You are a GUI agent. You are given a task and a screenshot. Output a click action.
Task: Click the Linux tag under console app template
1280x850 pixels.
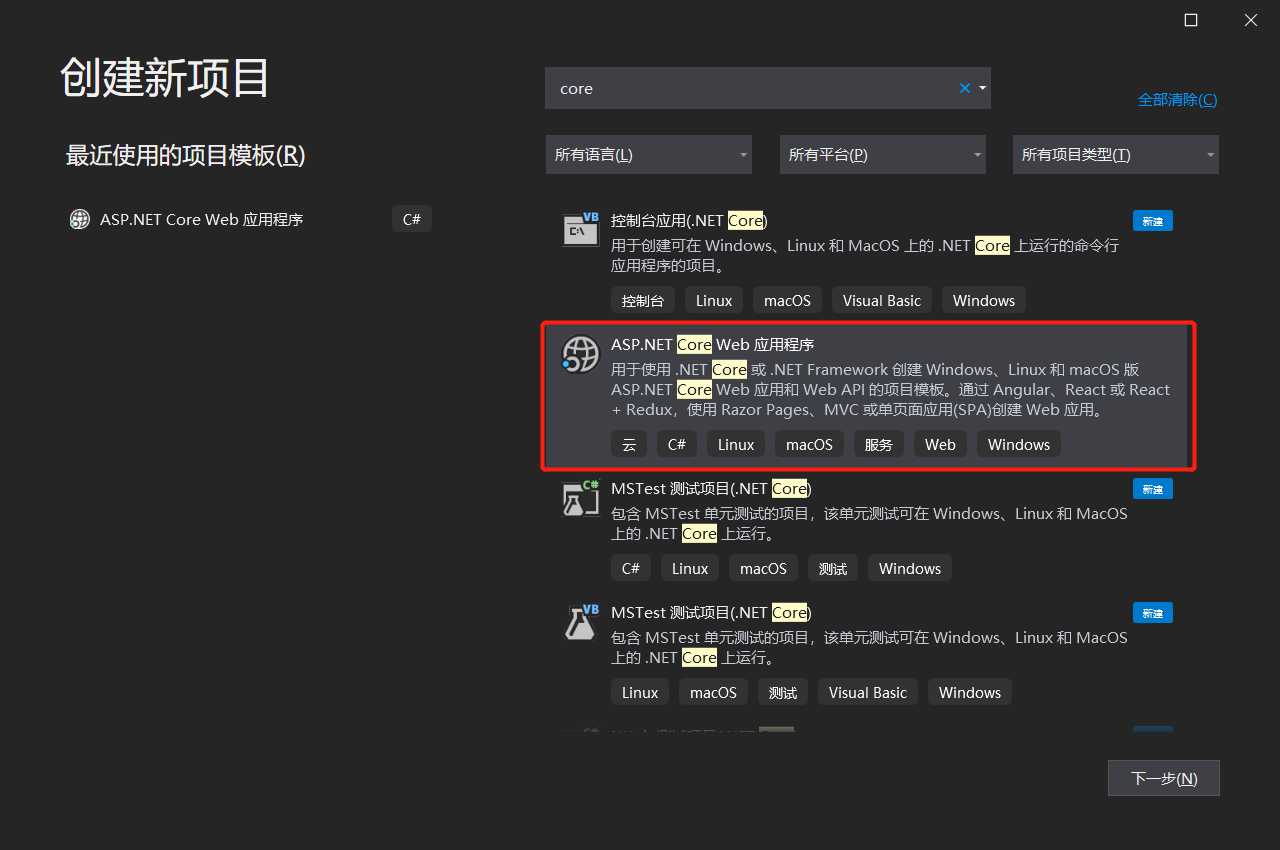(714, 301)
